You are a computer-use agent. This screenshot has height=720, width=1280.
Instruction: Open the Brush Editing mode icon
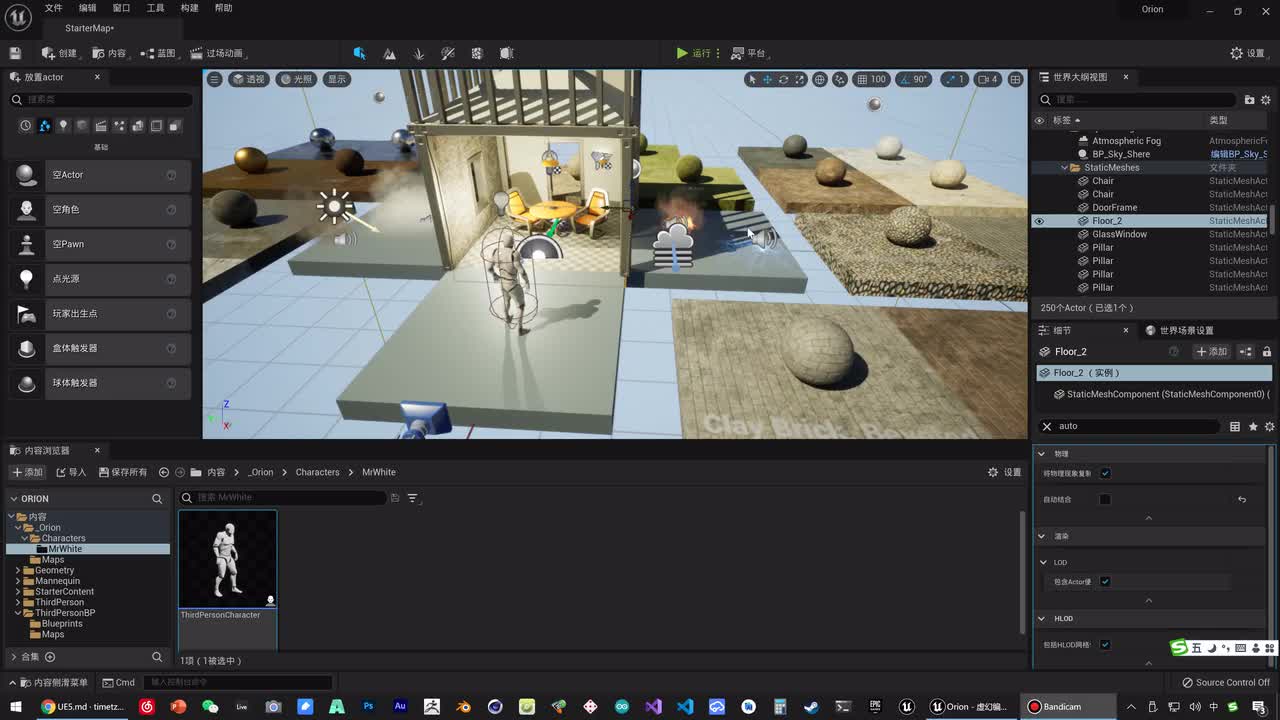coord(507,53)
